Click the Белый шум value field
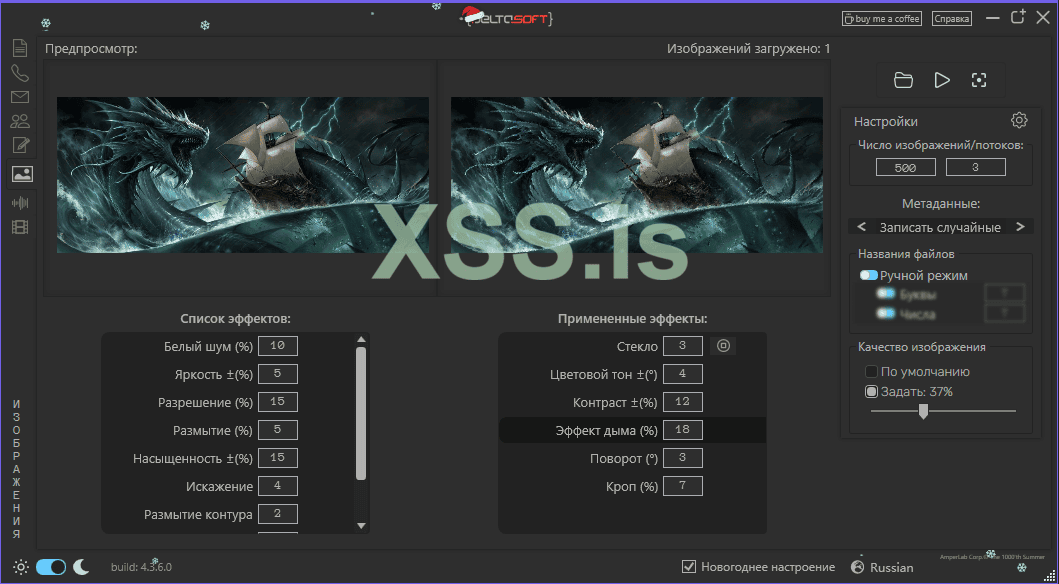 click(x=277, y=346)
